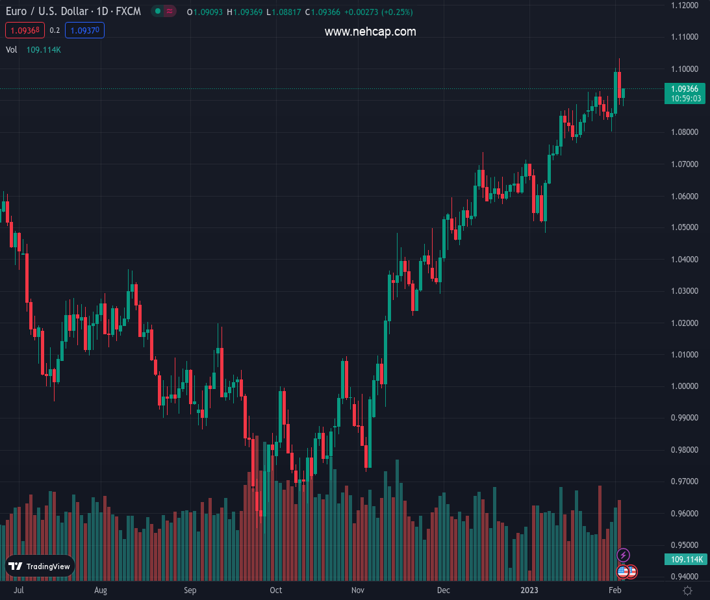The image size is (710, 600).
Task: Click the 1.10000 level on price scale
Action: tap(685, 69)
